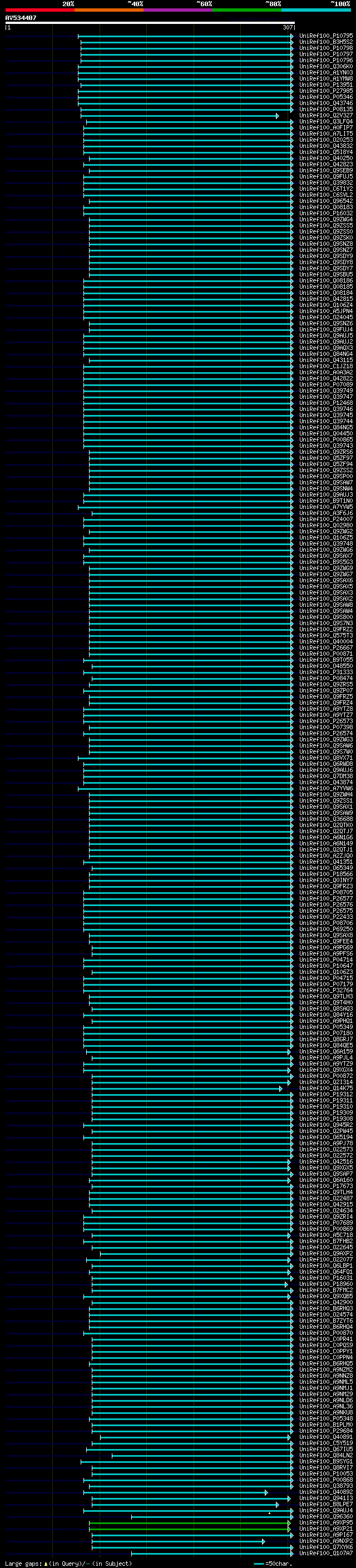356x1568 pixels.
Task: Select hit label UniRef100_Q8GRJ7
Action: (325, 1039)
